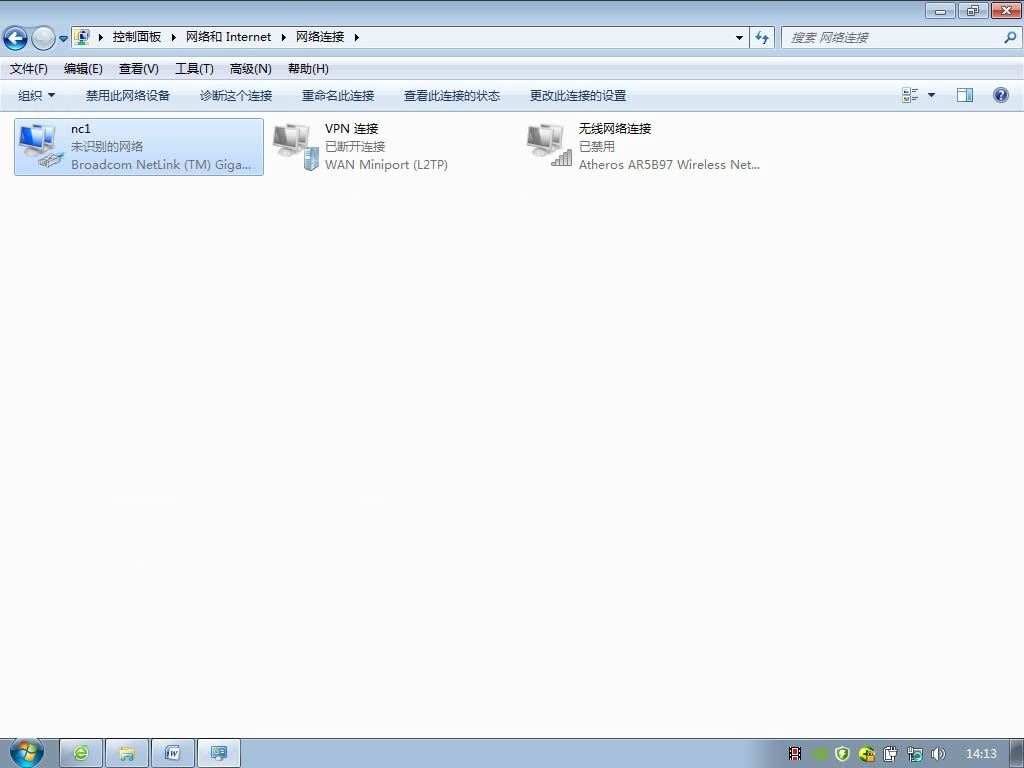
Task: Open the help icon
Action: click(1000, 95)
